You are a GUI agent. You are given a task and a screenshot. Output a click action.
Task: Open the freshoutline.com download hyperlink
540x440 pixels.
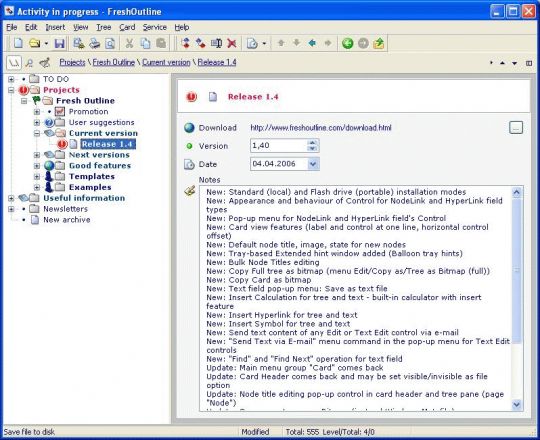[321, 128]
